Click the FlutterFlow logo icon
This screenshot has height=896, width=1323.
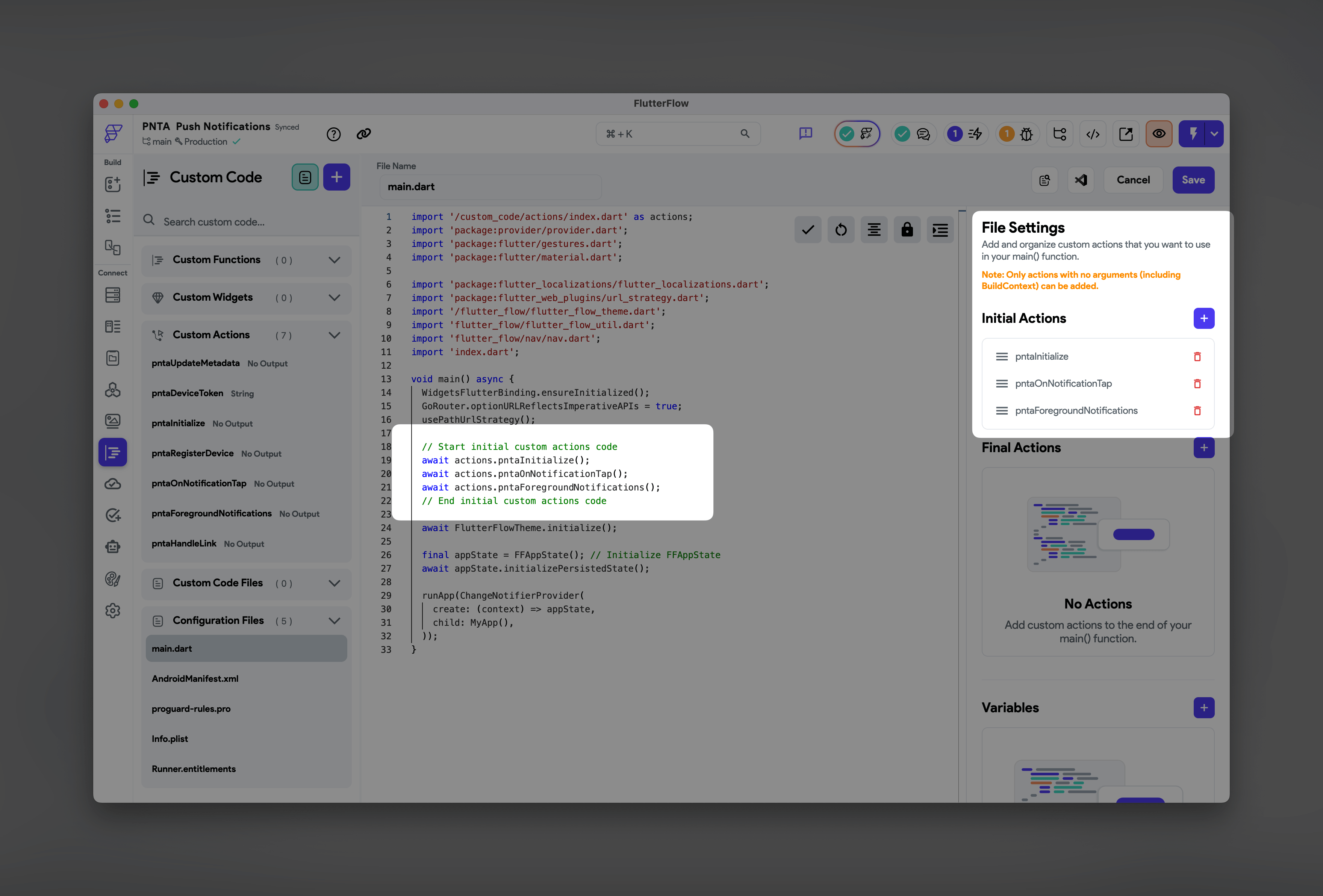click(113, 134)
